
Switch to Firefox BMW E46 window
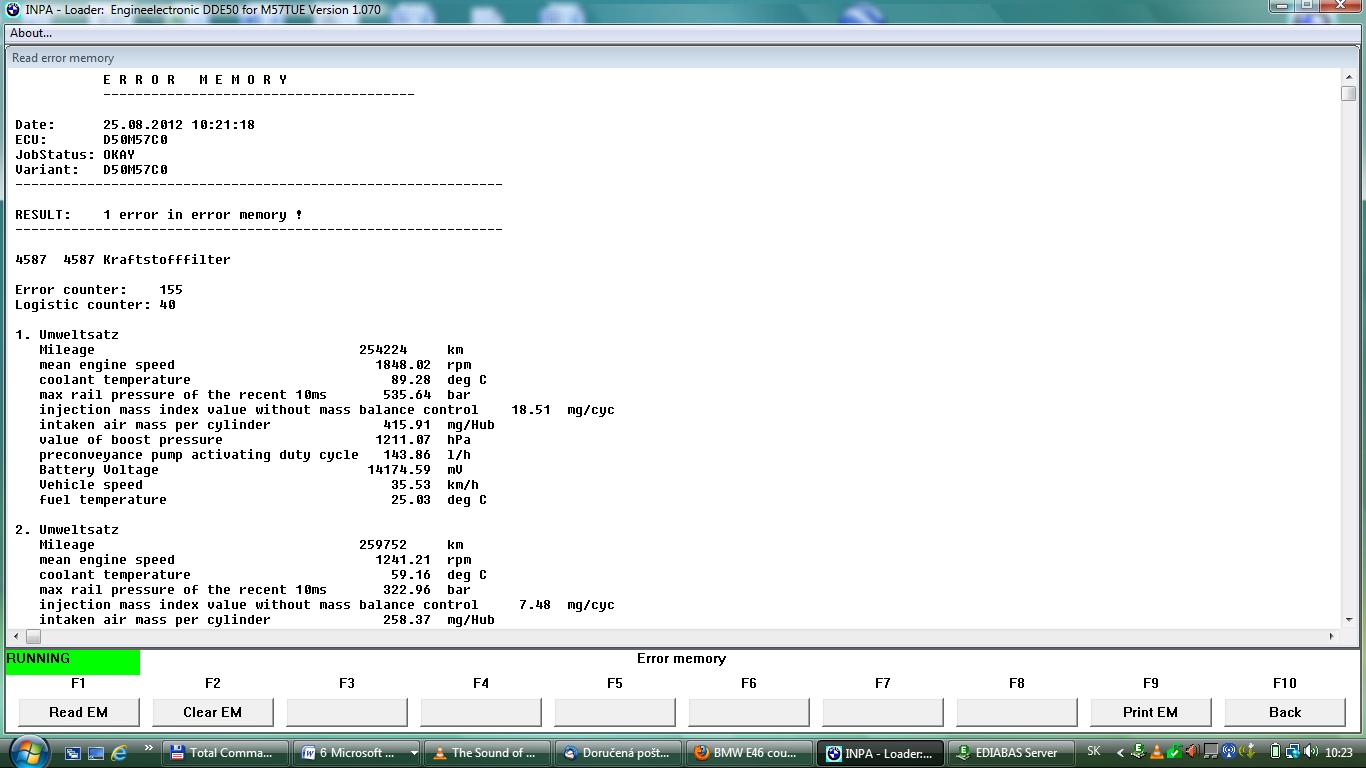click(x=749, y=753)
